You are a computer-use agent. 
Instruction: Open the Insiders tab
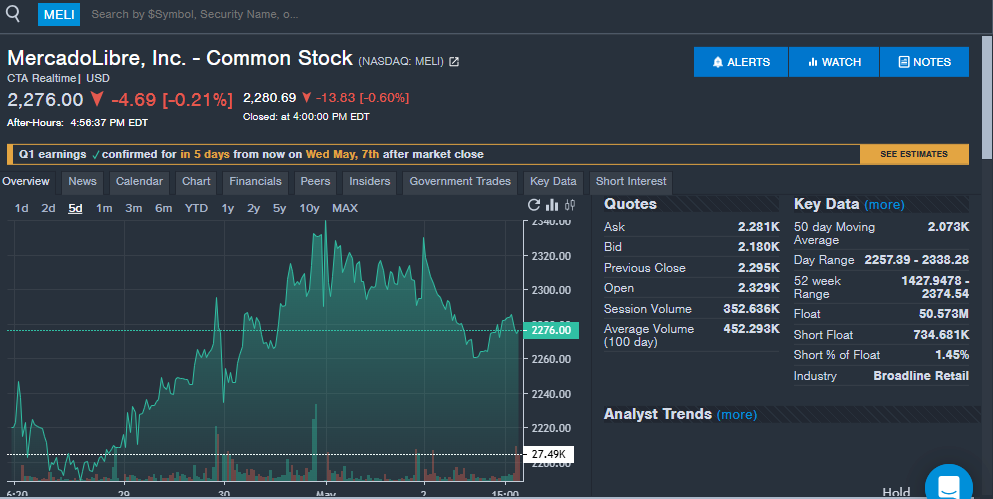pos(370,182)
